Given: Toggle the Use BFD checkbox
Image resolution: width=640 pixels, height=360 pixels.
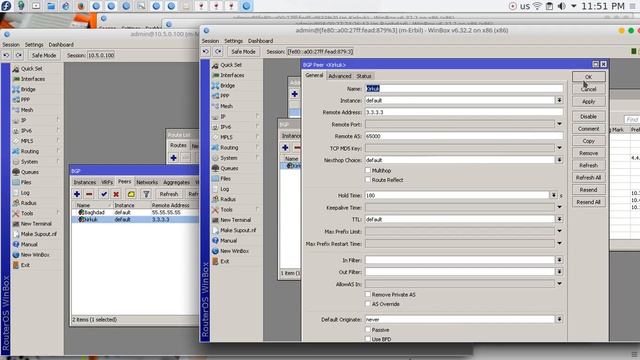Looking at the screenshot, I should click(368, 339).
